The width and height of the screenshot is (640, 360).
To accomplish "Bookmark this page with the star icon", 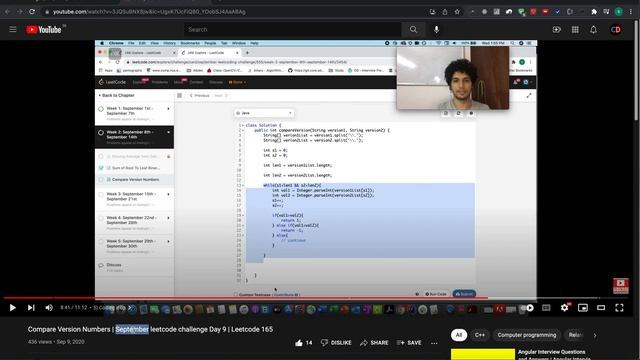I will (x=457, y=12).
